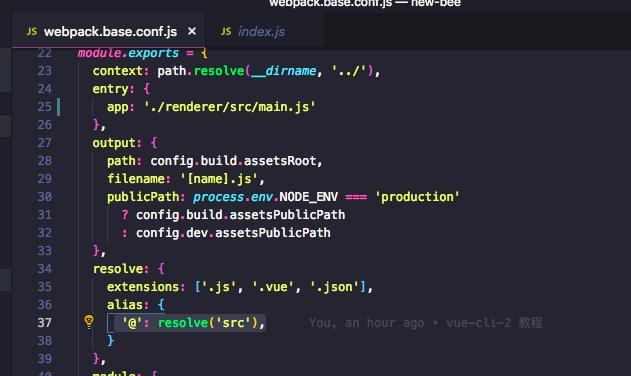631x376 pixels.
Task: Click line number 30 in gutter
Action: [45, 197]
